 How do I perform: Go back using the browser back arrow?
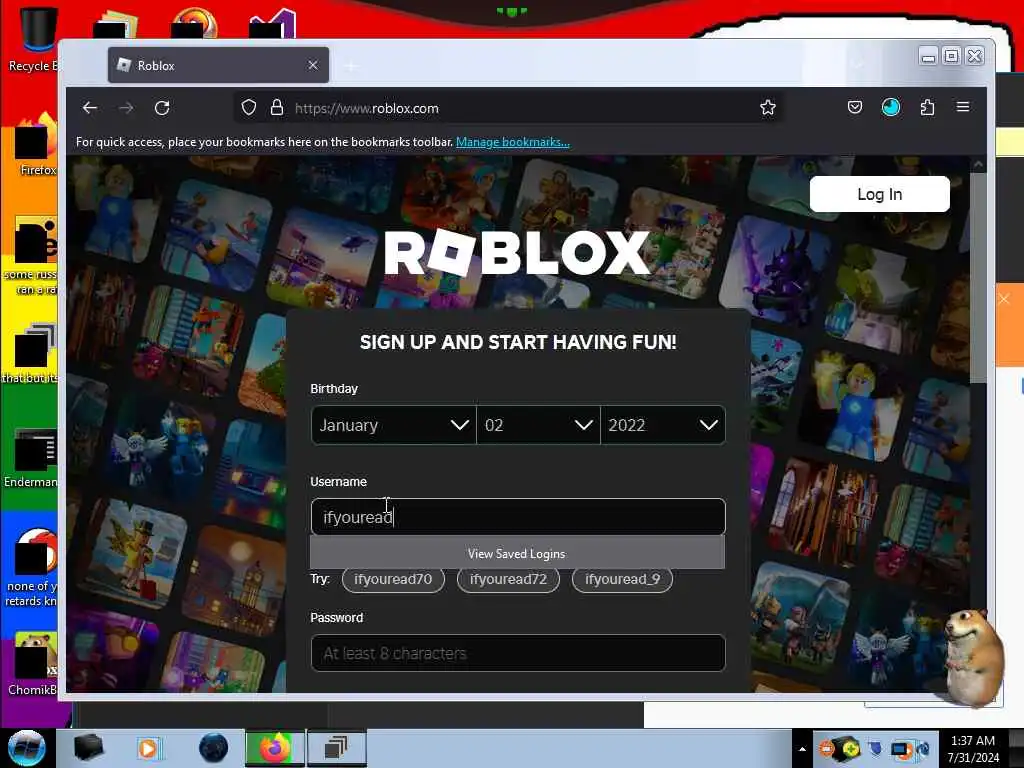pos(90,108)
